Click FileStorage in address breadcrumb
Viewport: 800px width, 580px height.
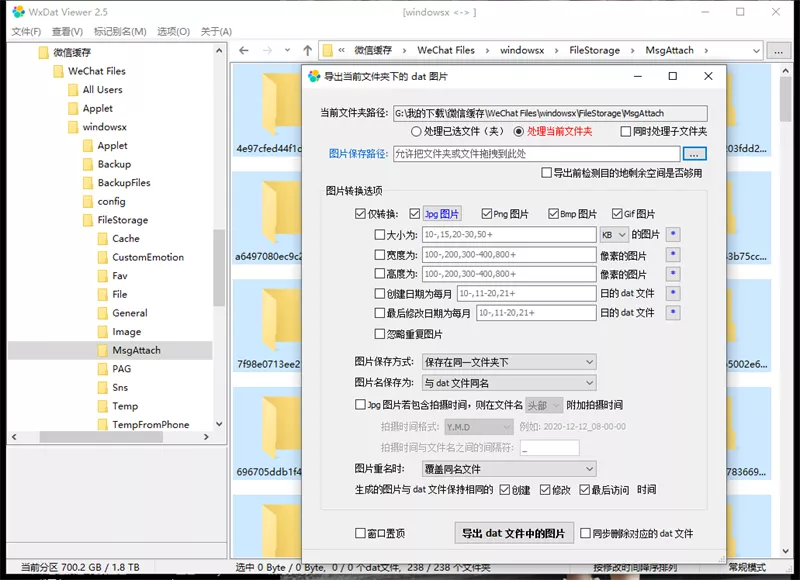[594, 51]
